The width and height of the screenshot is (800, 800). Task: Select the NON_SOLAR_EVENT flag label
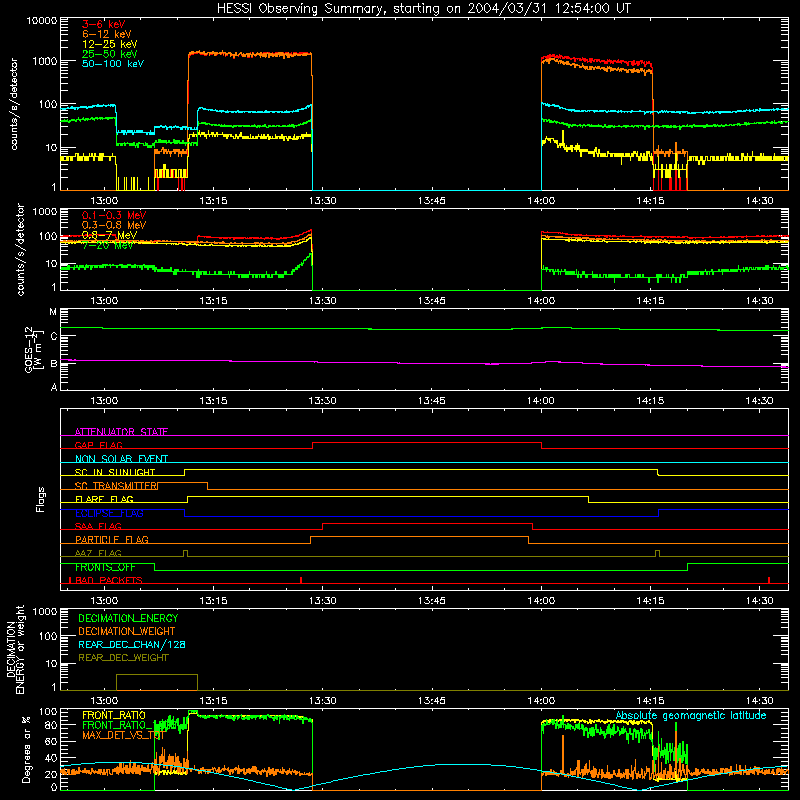click(121, 459)
